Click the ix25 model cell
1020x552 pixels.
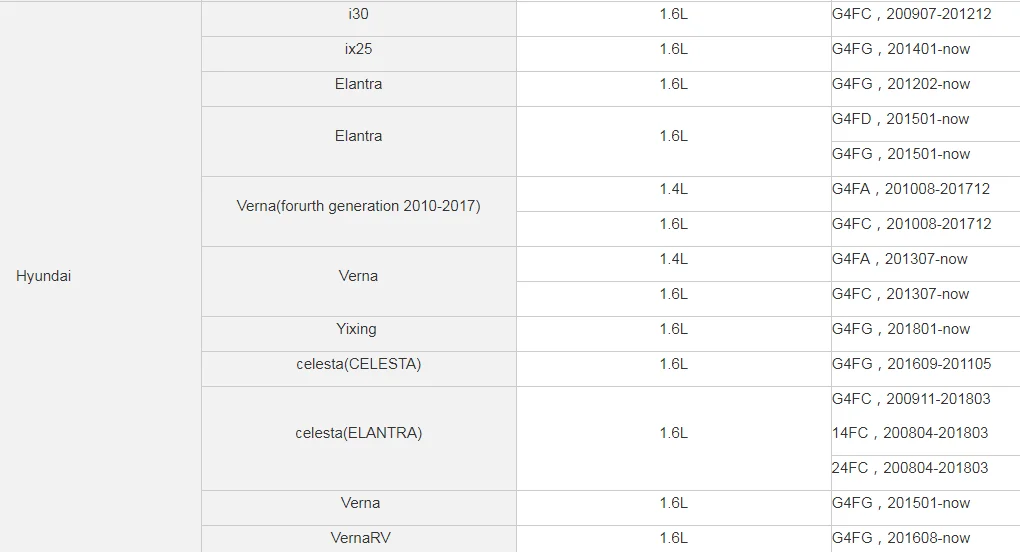click(358, 49)
